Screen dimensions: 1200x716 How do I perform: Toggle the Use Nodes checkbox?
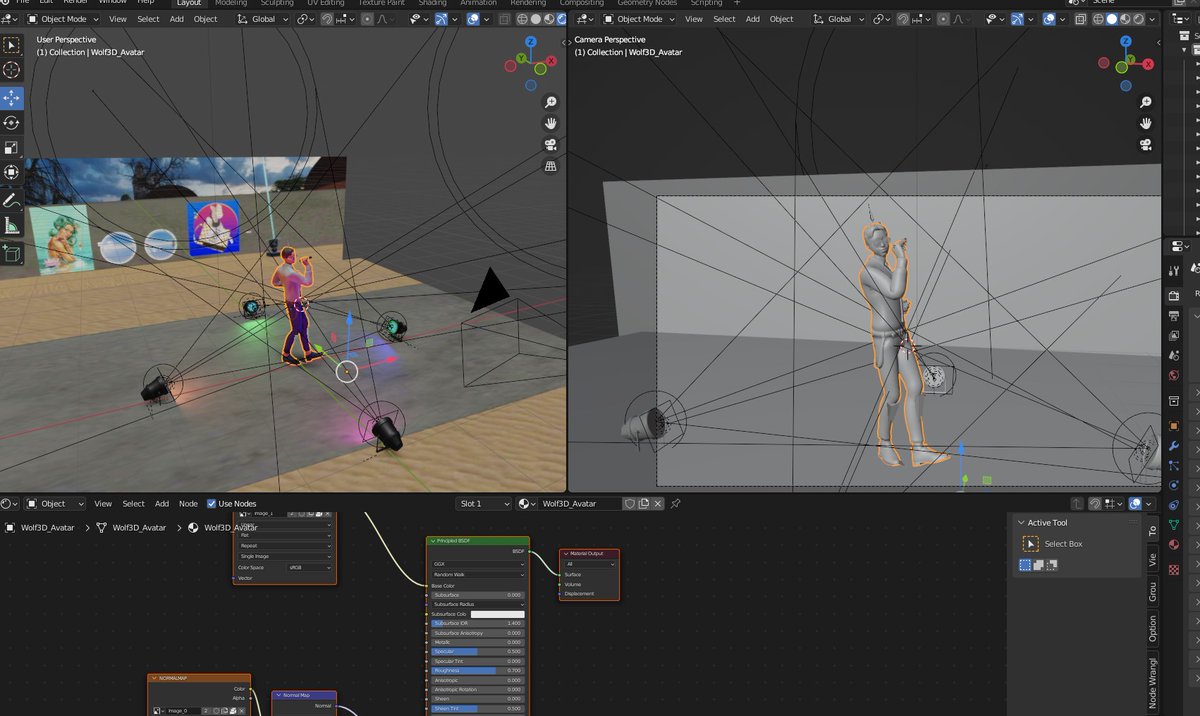(x=211, y=503)
